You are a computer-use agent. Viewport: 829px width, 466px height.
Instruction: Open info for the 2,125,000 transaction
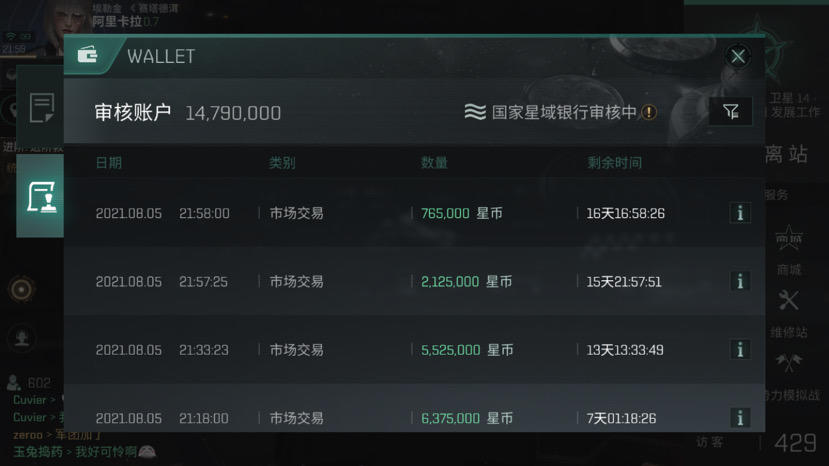point(740,281)
